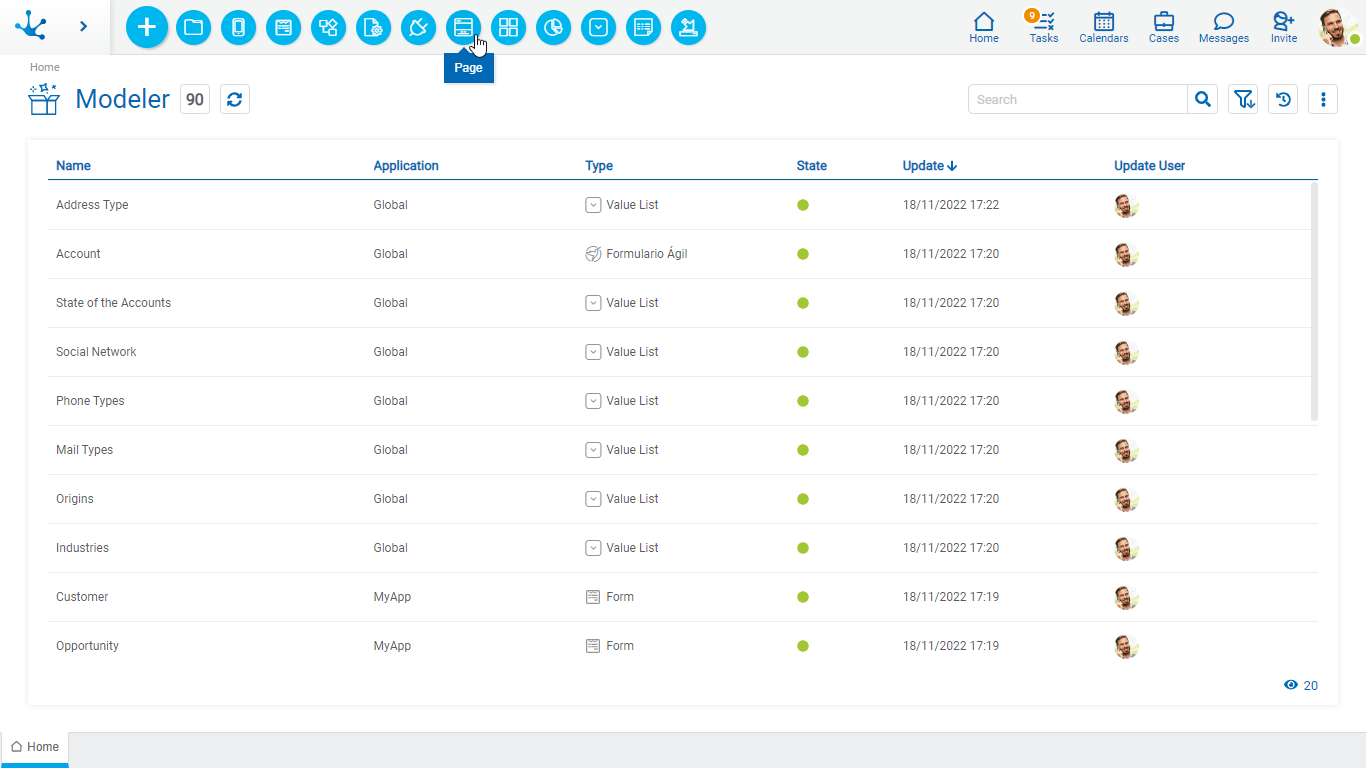The image size is (1366, 768).
Task: Click the update user avatar in the Address Type row
Action: tap(1127, 205)
